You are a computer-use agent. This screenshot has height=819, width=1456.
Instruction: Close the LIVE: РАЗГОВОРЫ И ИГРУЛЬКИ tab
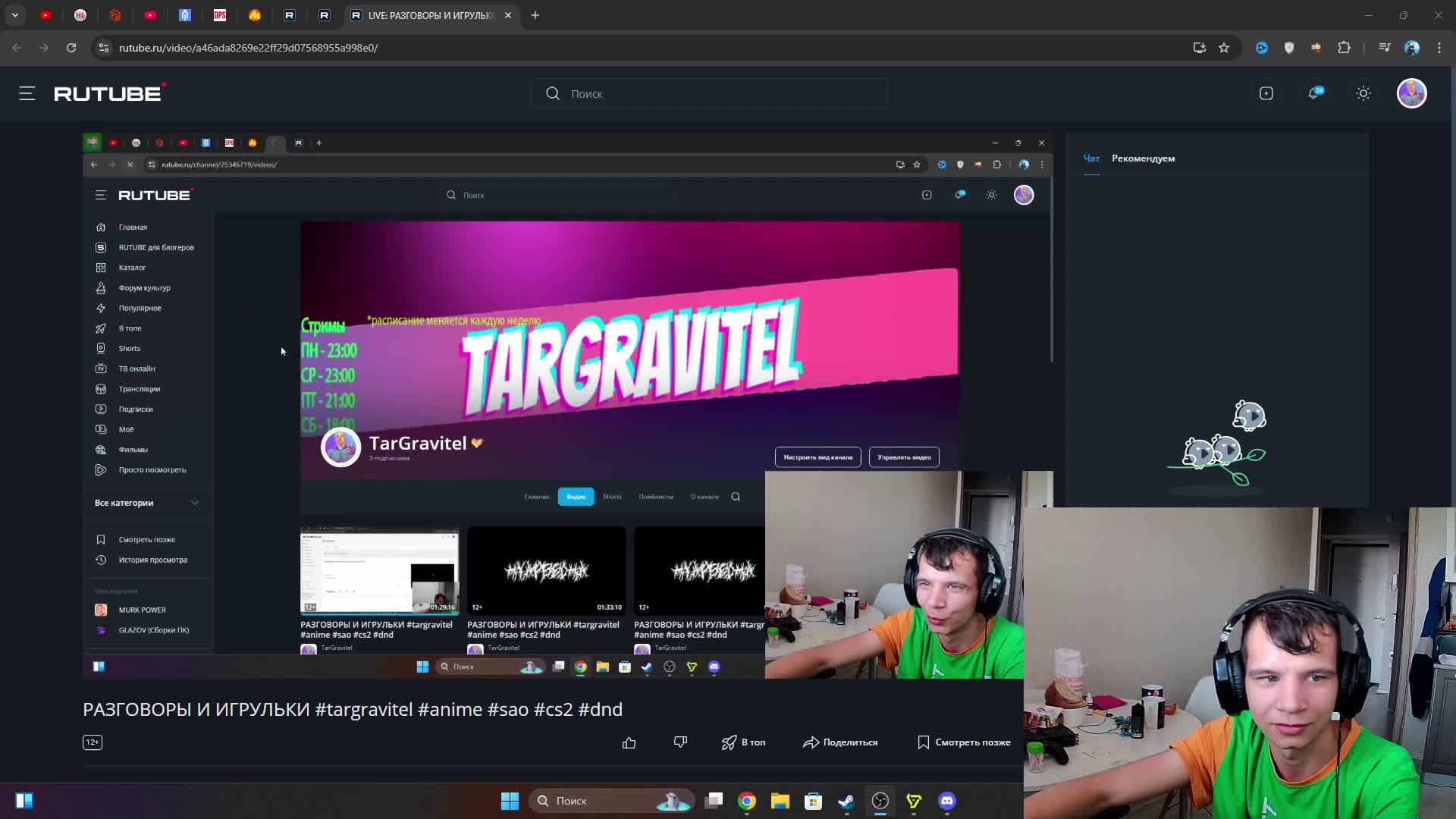point(508,15)
